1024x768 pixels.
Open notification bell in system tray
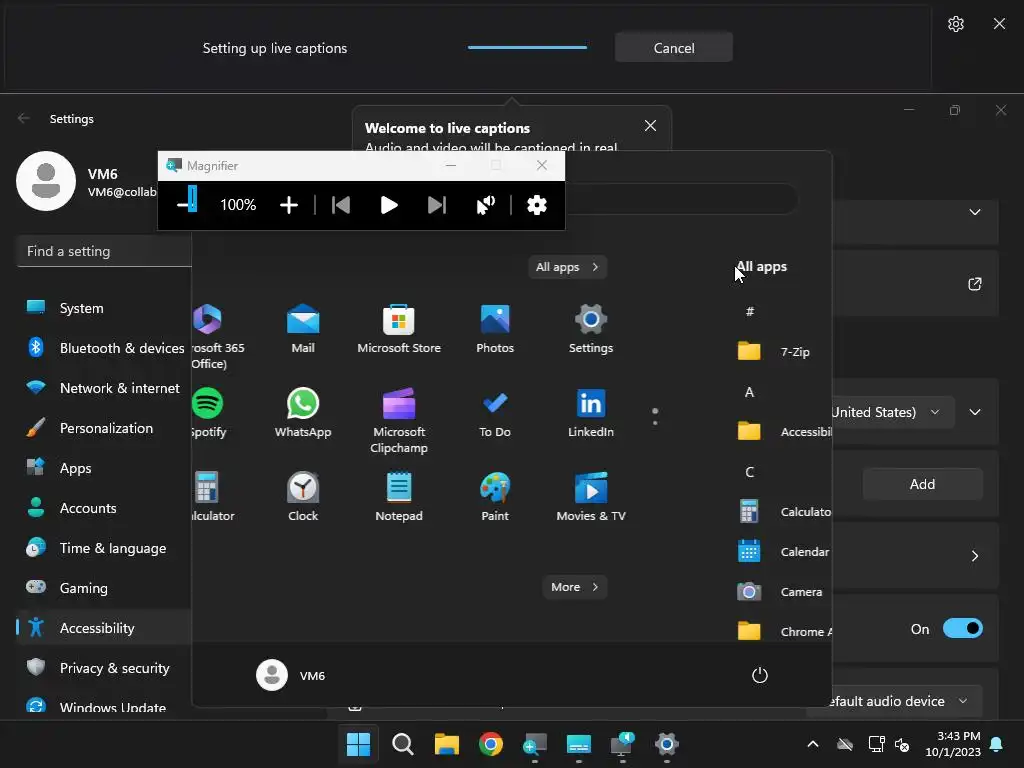point(996,744)
